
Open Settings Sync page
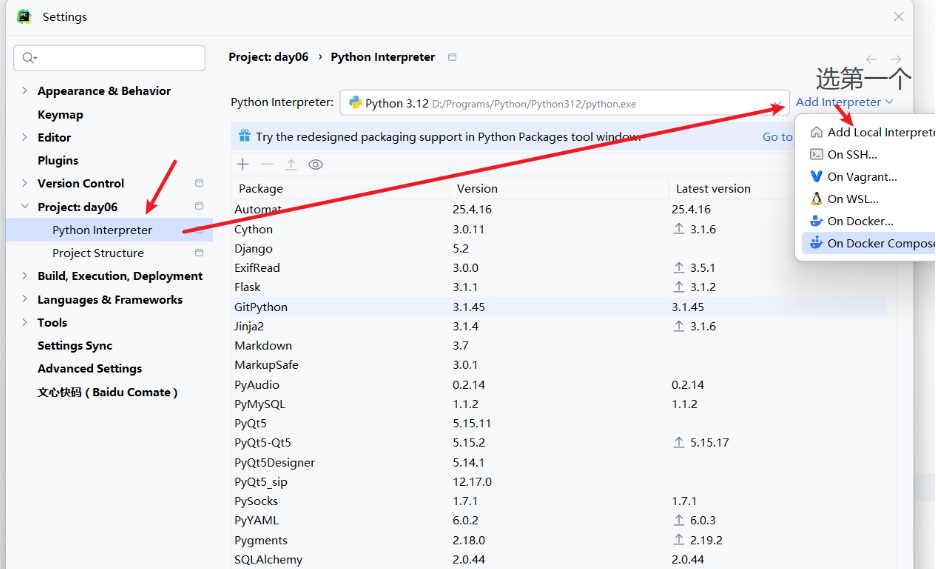click(75, 345)
